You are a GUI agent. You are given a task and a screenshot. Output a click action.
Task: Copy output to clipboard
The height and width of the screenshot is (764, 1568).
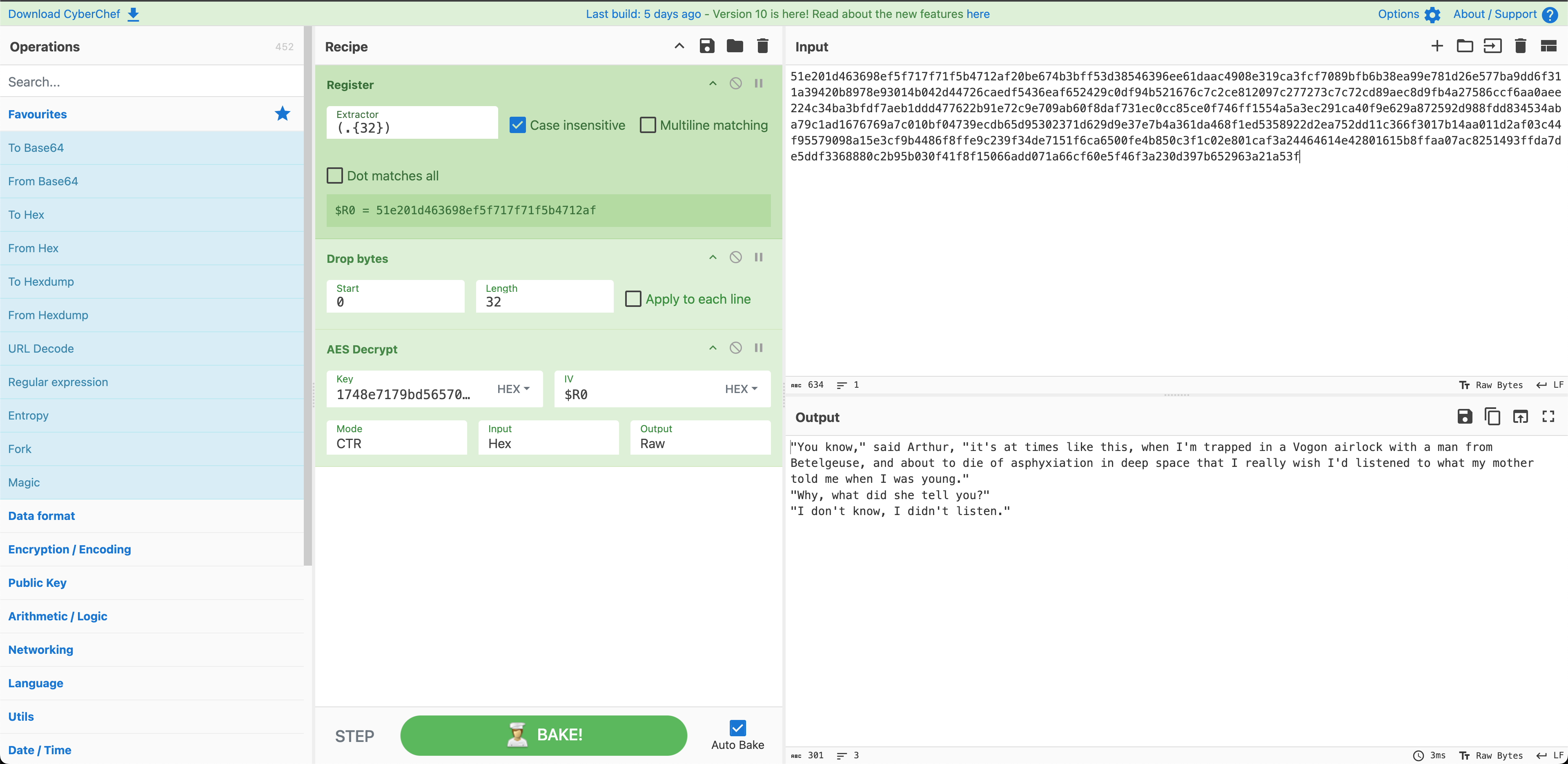[1492, 417]
